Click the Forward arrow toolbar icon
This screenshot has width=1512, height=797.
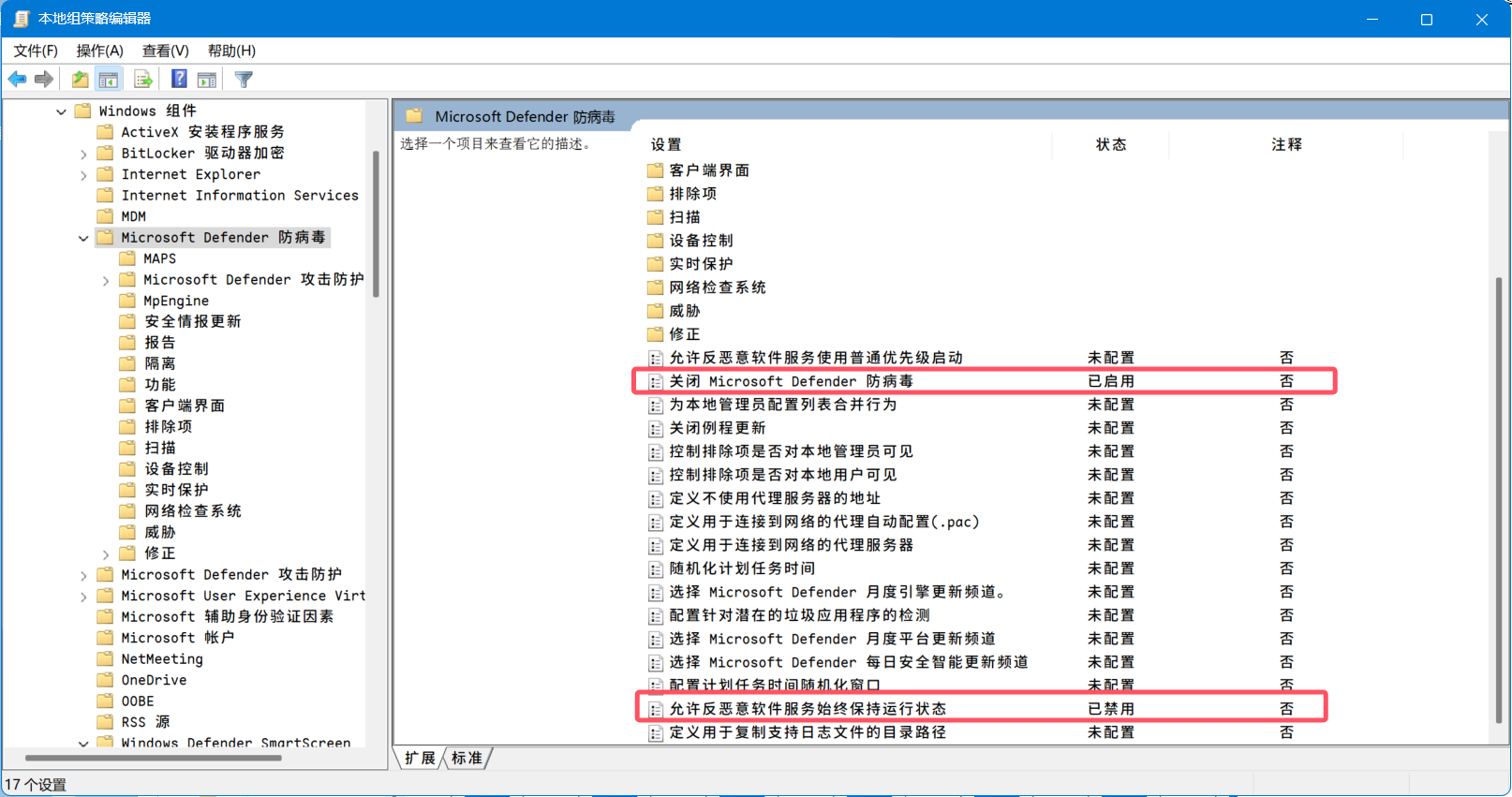(44, 80)
